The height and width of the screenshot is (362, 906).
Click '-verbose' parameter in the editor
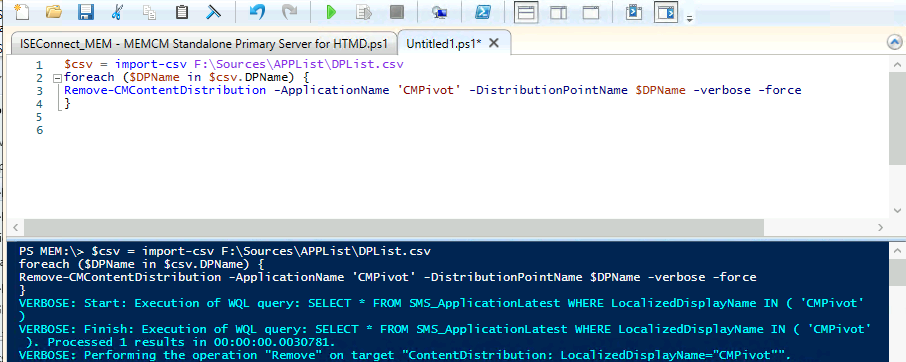coord(722,90)
